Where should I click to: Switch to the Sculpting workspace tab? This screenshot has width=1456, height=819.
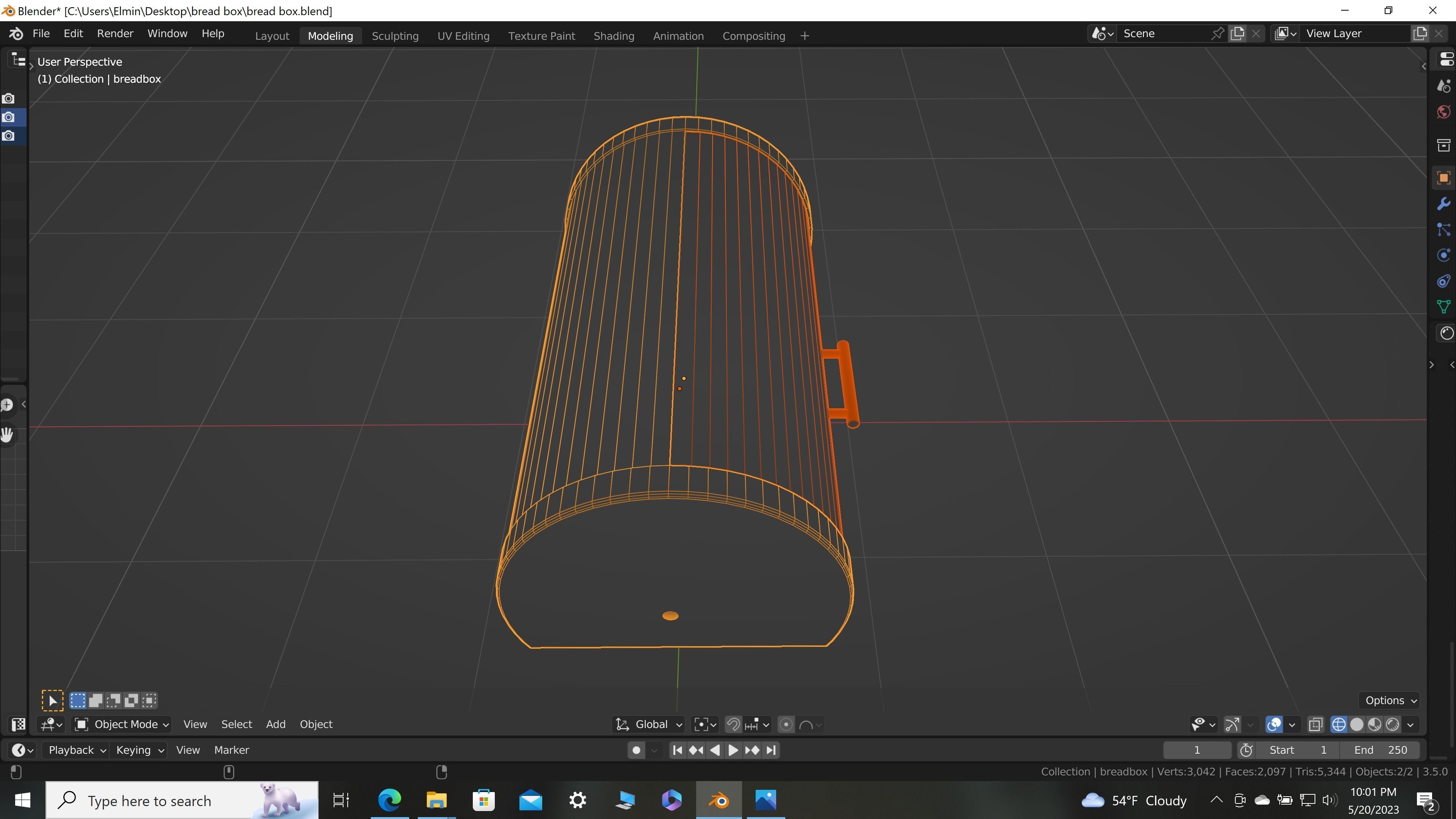[394, 36]
